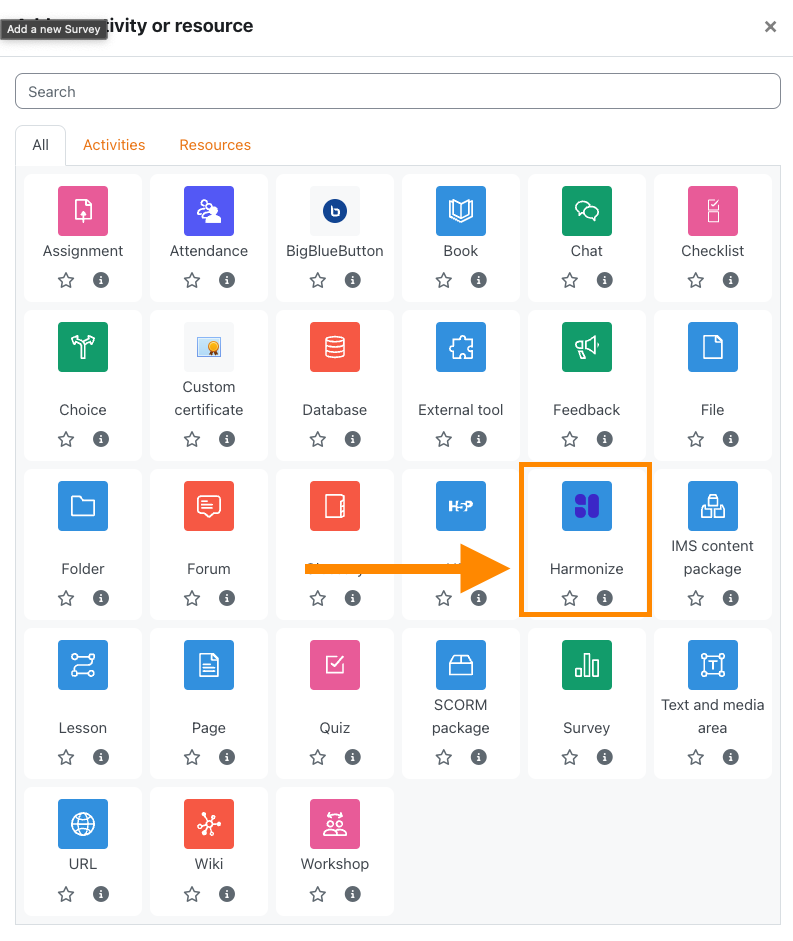793x941 pixels.
Task: Toggle the favourite star for Chat
Action: [x=570, y=281]
